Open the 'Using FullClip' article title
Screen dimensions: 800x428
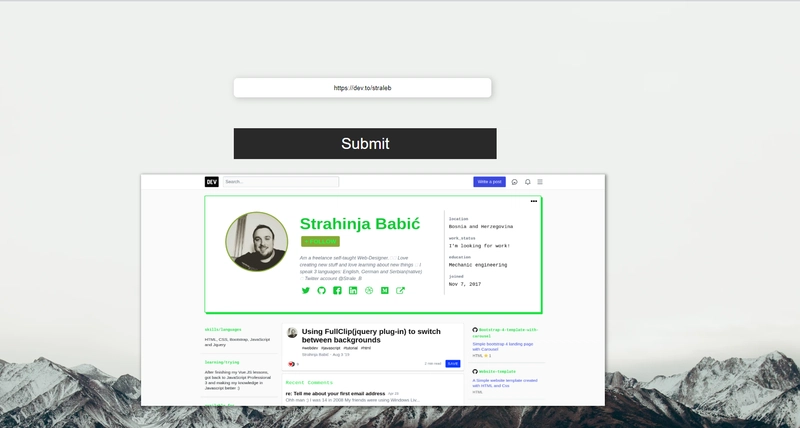pyautogui.click(x=371, y=336)
